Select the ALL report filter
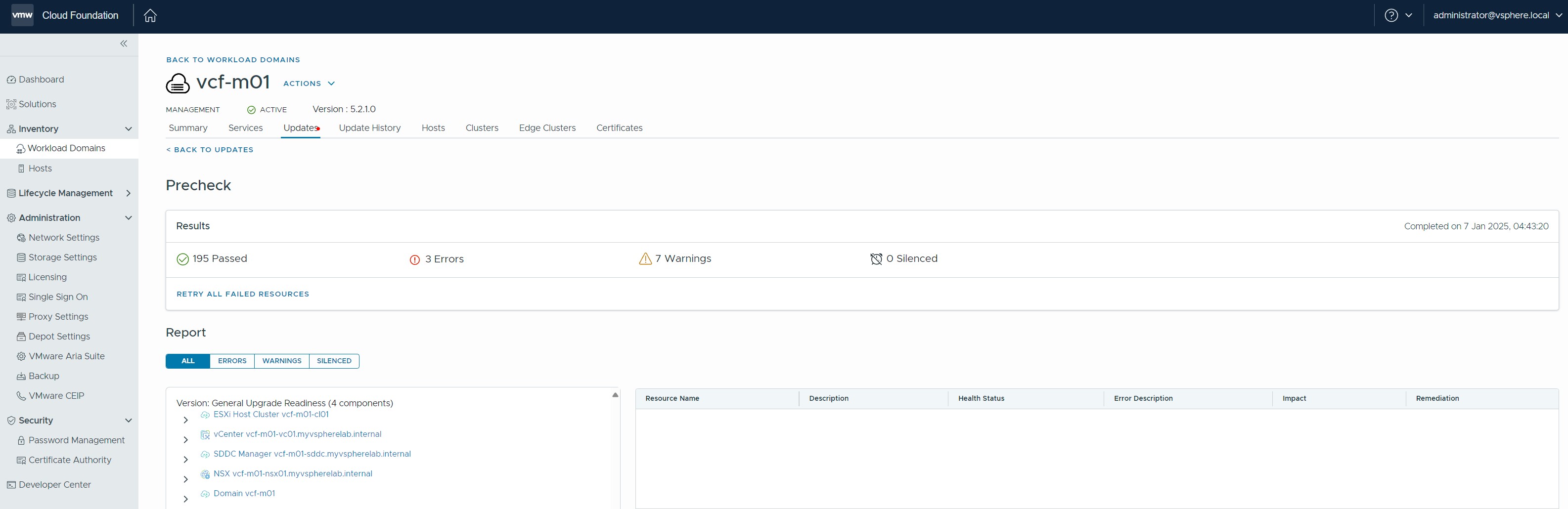1568x509 pixels. coord(188,361)
